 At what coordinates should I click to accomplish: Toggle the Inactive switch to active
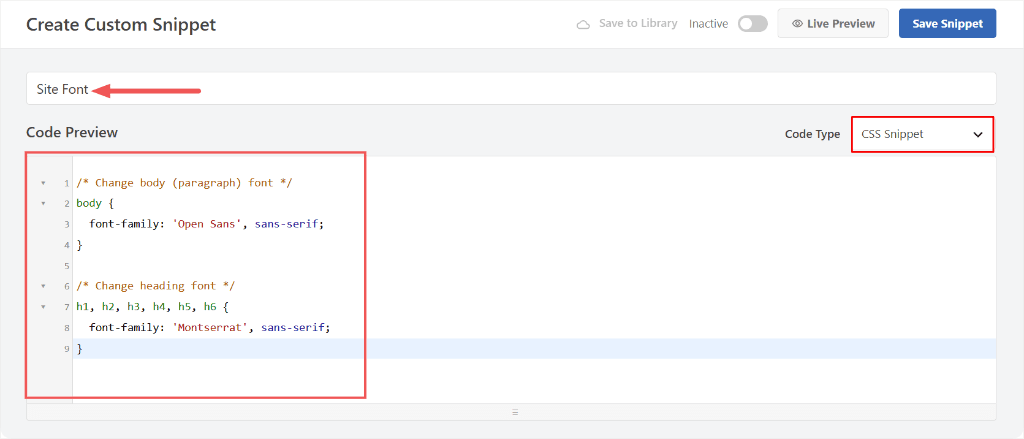(752, 24)
